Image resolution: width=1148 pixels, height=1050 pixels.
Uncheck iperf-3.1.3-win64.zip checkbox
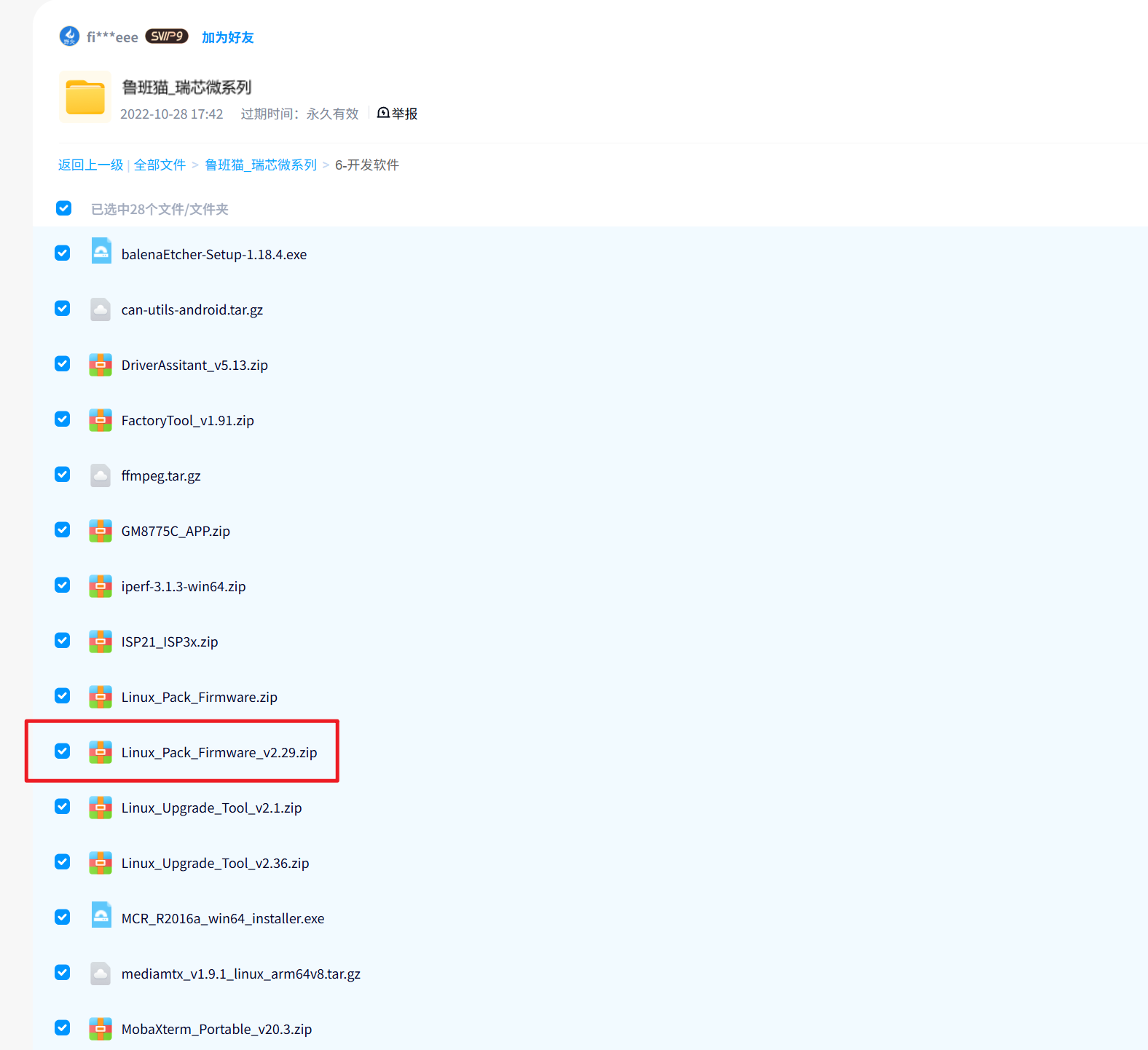click(63, 585)
